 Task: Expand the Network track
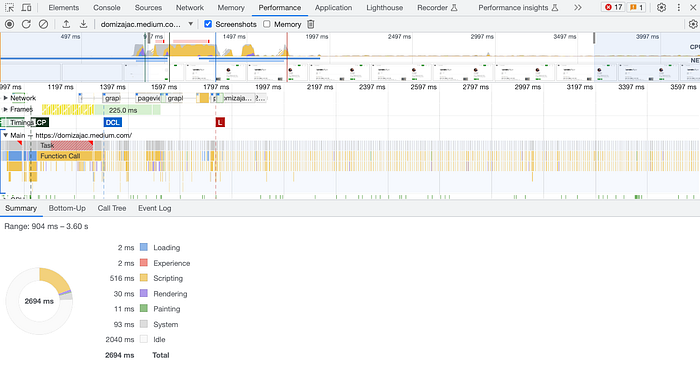(5, 98)
